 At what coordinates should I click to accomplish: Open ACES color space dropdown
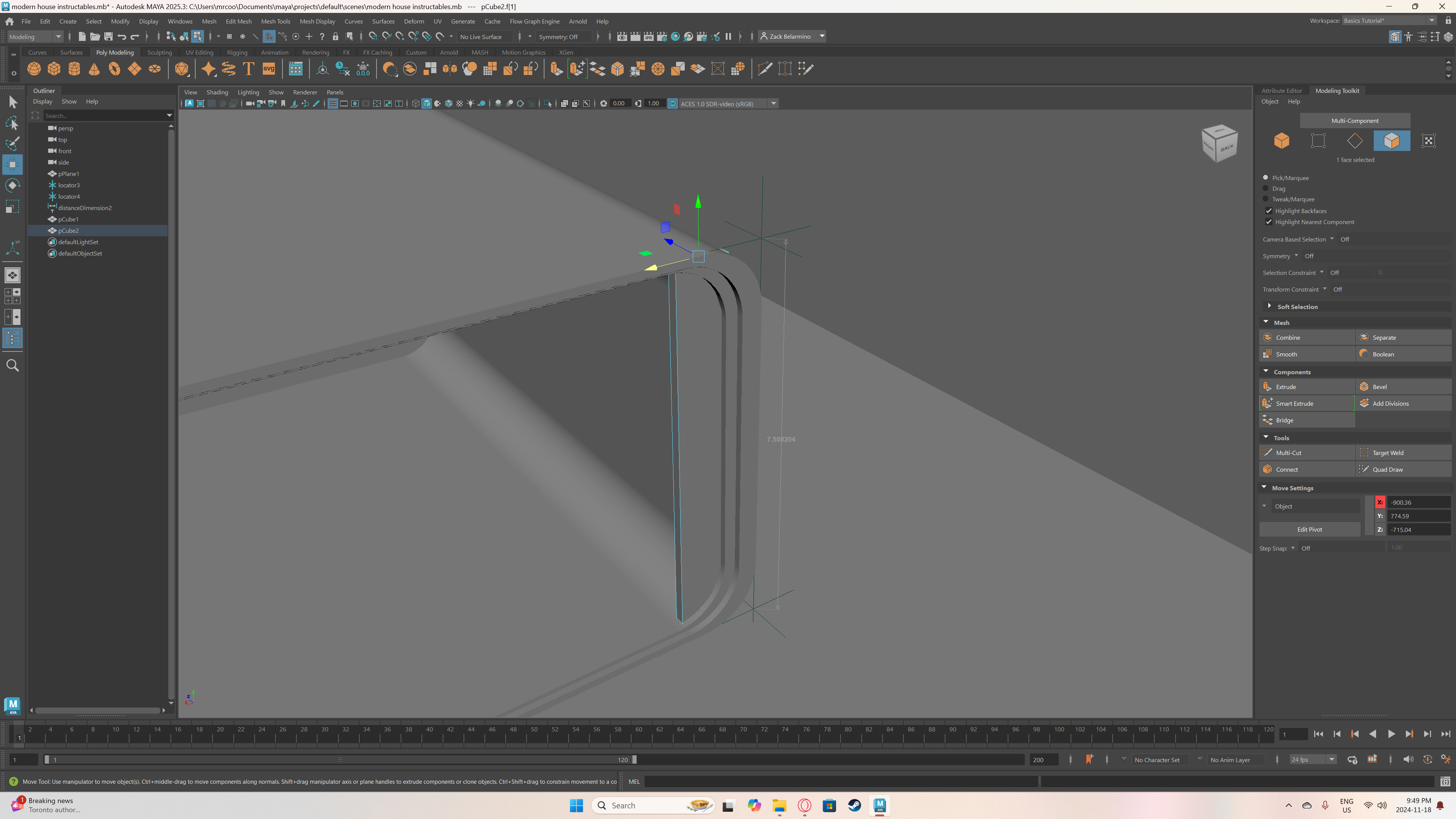tap(728, 104)
